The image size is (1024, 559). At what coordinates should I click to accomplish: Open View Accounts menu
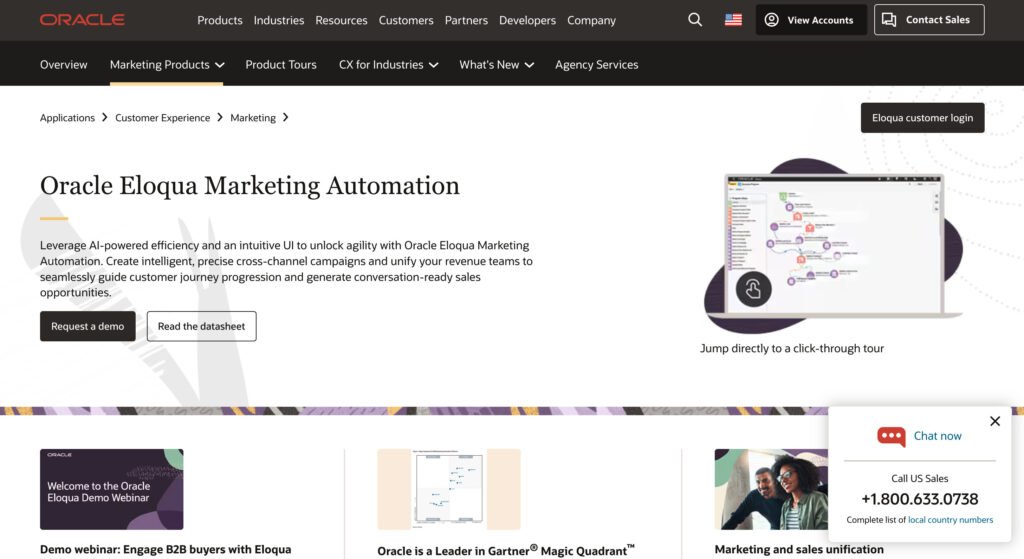pyautogui.click(x=810, y=20)
